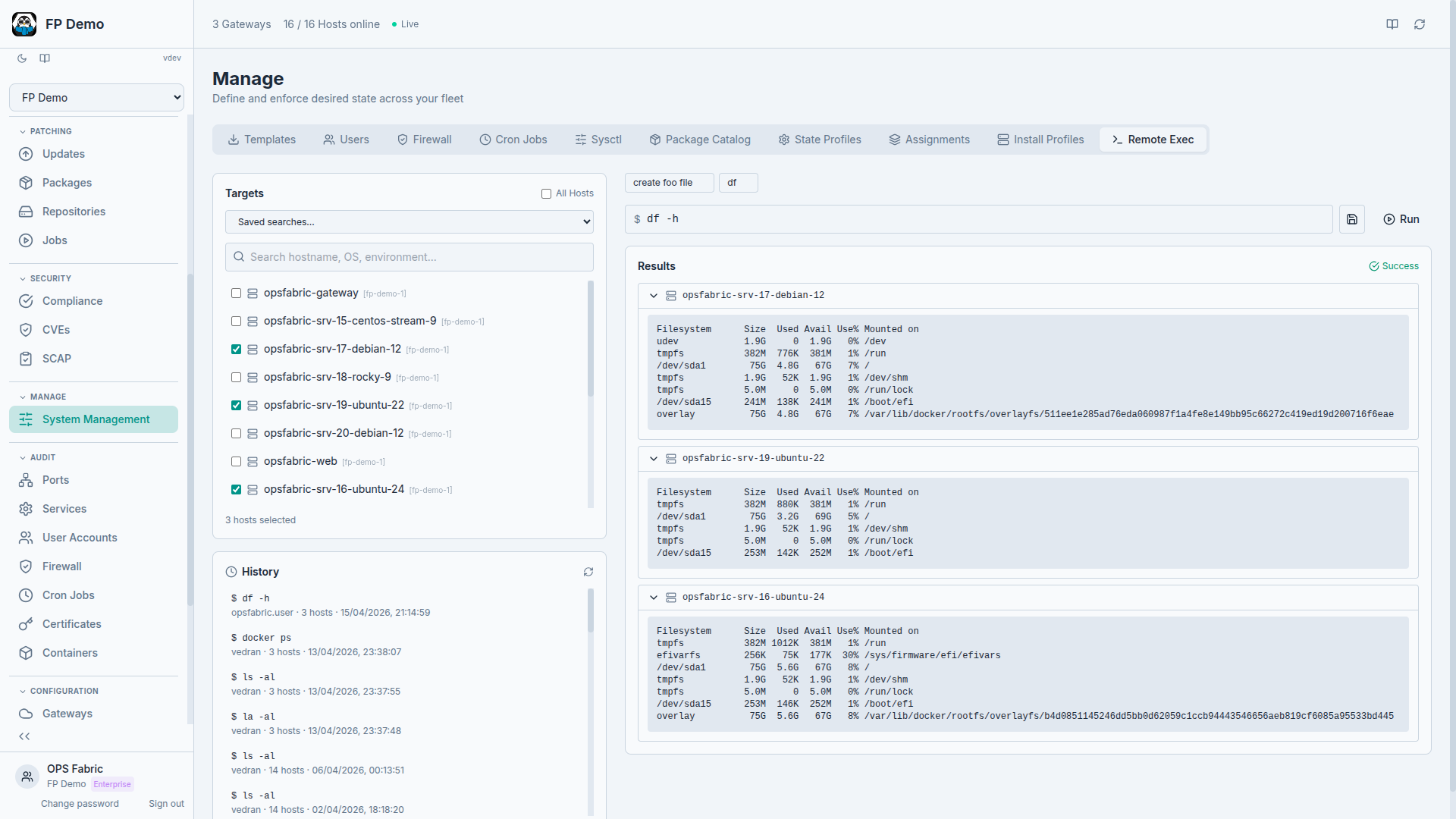Image resolution: width=1456 pixels, height=819 pixels.
Task: Open the Containers section in the sidebar
Action: (x=70, y=653)
